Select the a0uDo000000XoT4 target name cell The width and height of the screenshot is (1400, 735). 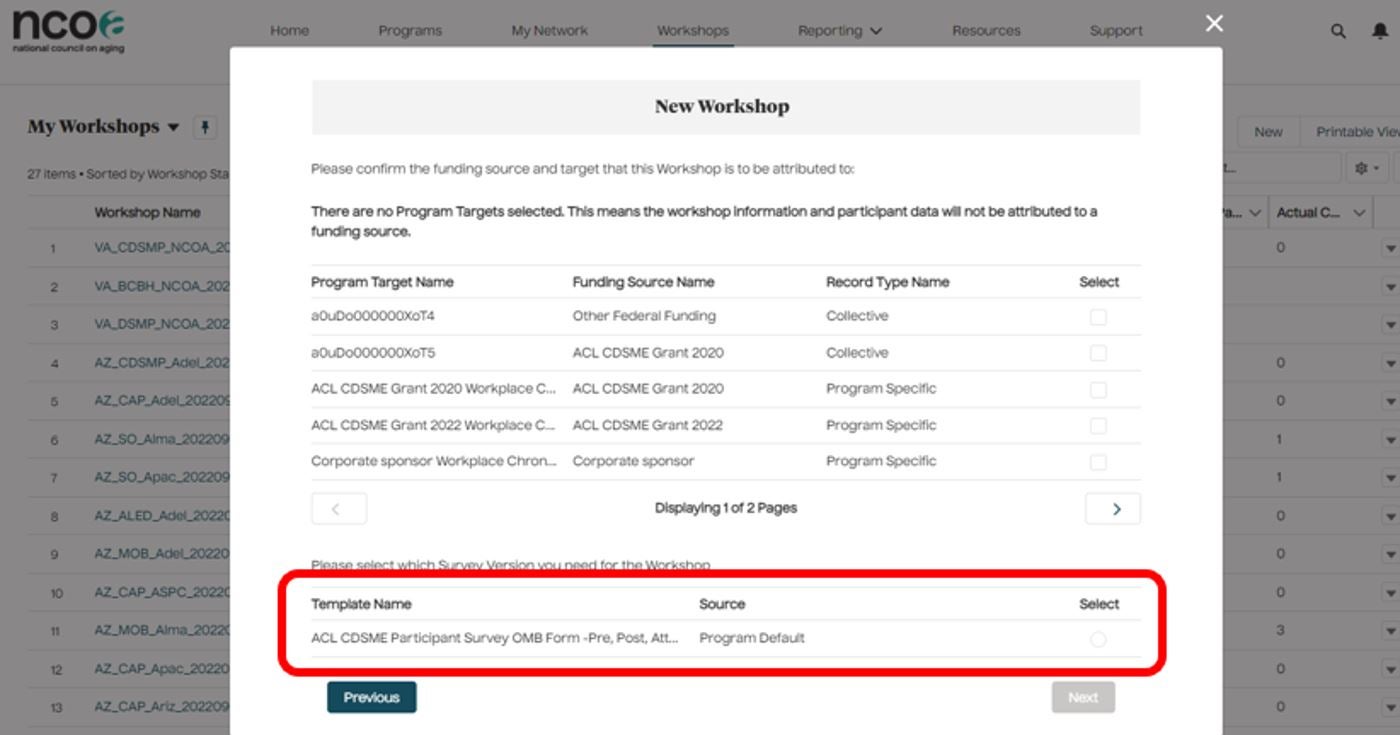pyautogui.click(x=373, y=316)
